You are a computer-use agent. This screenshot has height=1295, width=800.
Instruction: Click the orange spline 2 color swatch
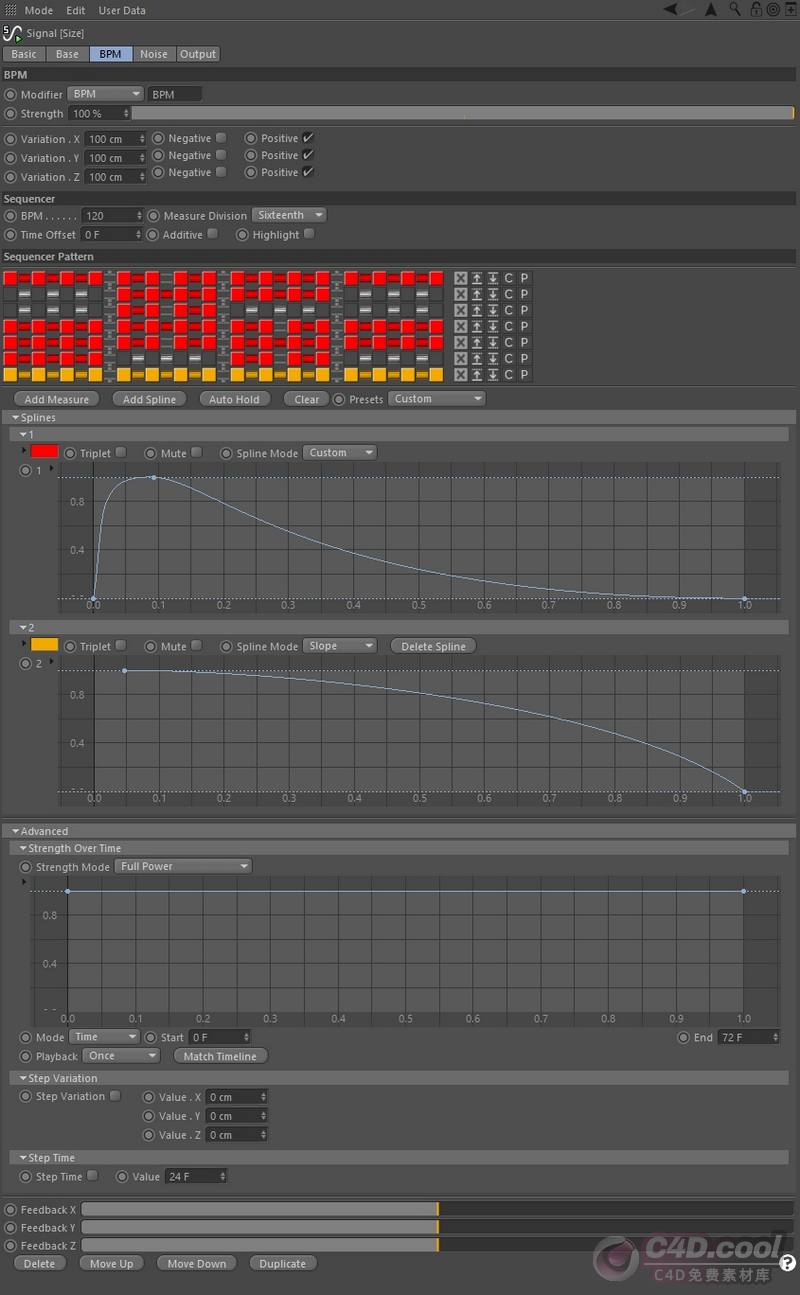point(45,645)
